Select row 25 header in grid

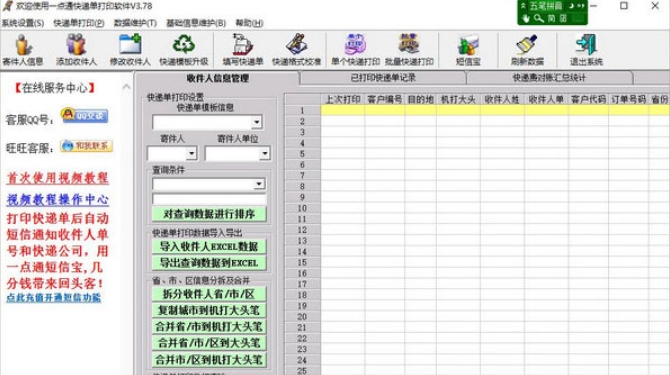click(302, 370)
